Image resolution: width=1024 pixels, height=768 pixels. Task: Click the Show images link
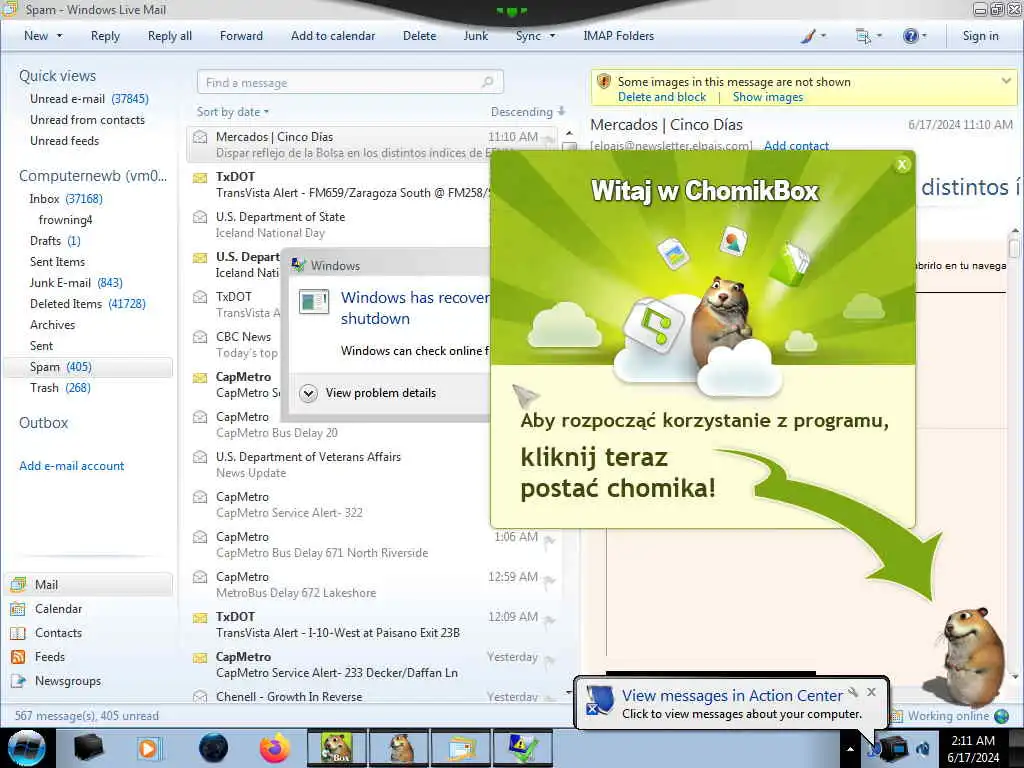pyautogui.click(x=767, y=97)
